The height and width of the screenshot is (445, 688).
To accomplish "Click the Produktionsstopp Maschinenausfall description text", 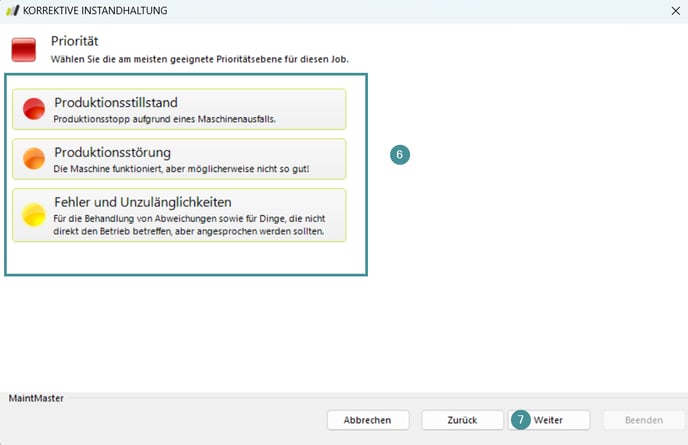I will pos(165,119).
